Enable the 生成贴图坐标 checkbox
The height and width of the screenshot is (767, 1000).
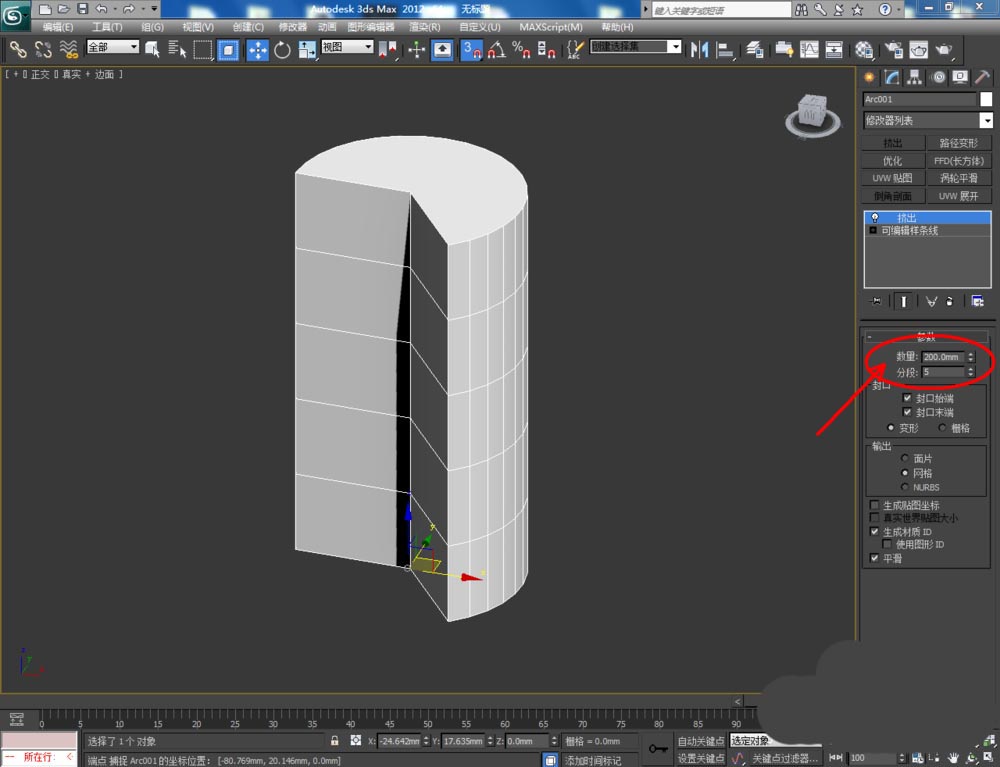tap(875, 505)
